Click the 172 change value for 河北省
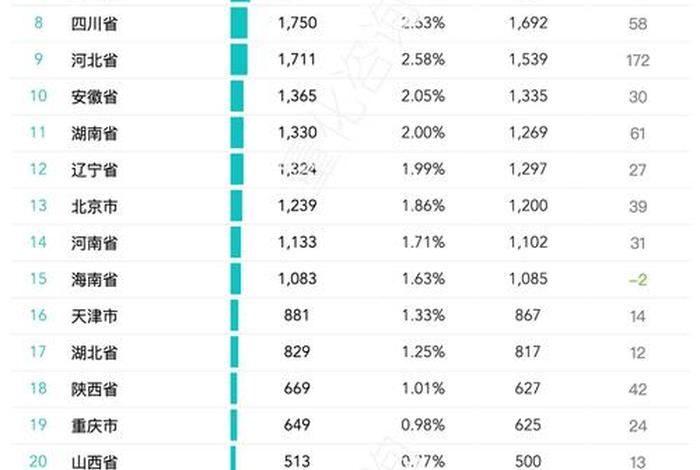This screenshot has height=470, width=700. (637, 60)
